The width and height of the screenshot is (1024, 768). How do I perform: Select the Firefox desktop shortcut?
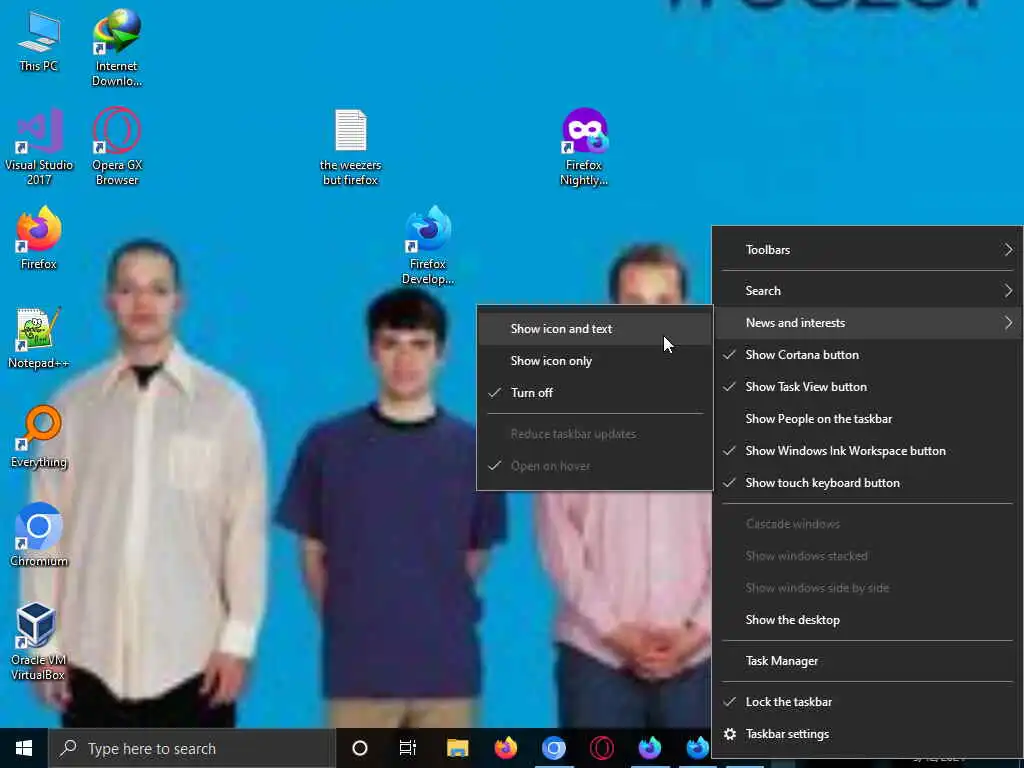point(39,238)
